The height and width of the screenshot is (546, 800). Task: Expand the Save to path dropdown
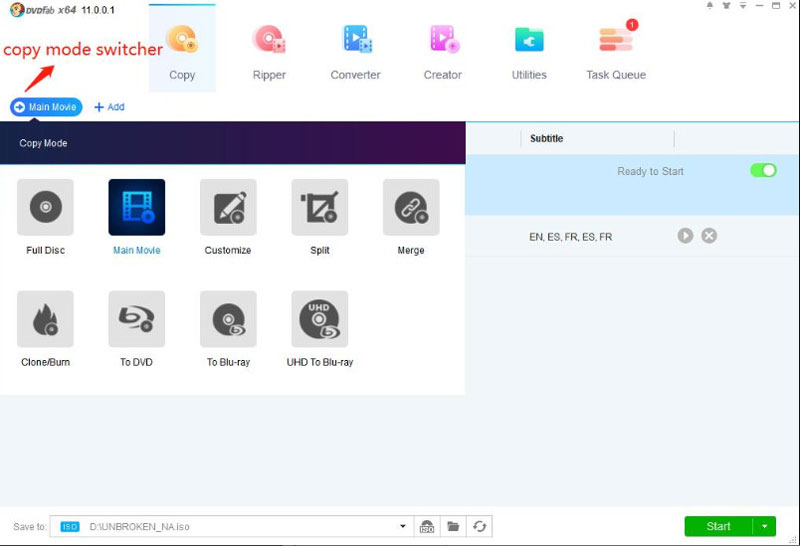[403, 527]
